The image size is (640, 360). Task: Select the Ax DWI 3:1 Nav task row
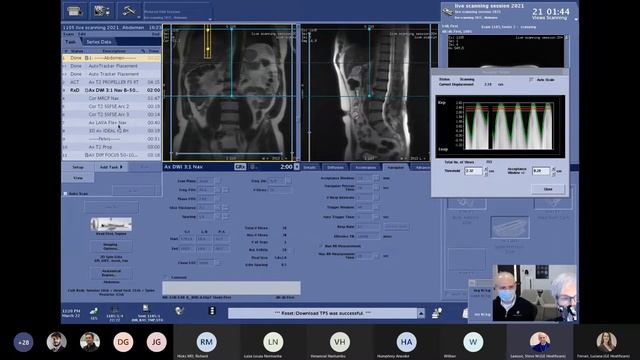pos(111,90)
